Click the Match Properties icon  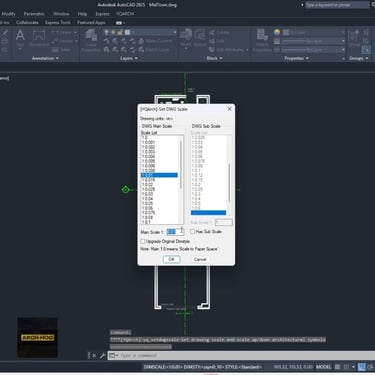click(x=262, y=35)
